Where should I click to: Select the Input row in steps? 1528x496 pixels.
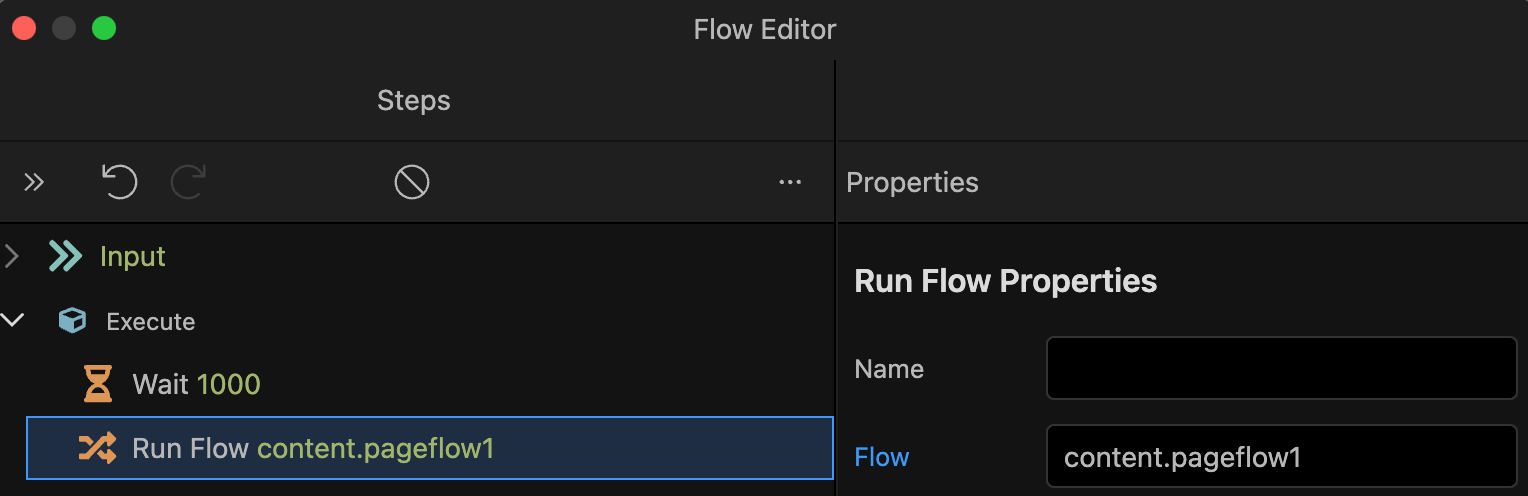click(x=417, y=256)
